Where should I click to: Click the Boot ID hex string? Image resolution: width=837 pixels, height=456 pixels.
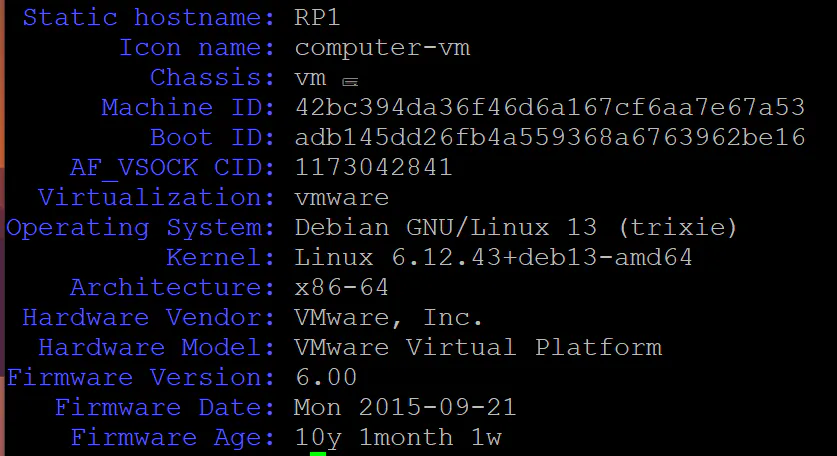pos(550,137)
